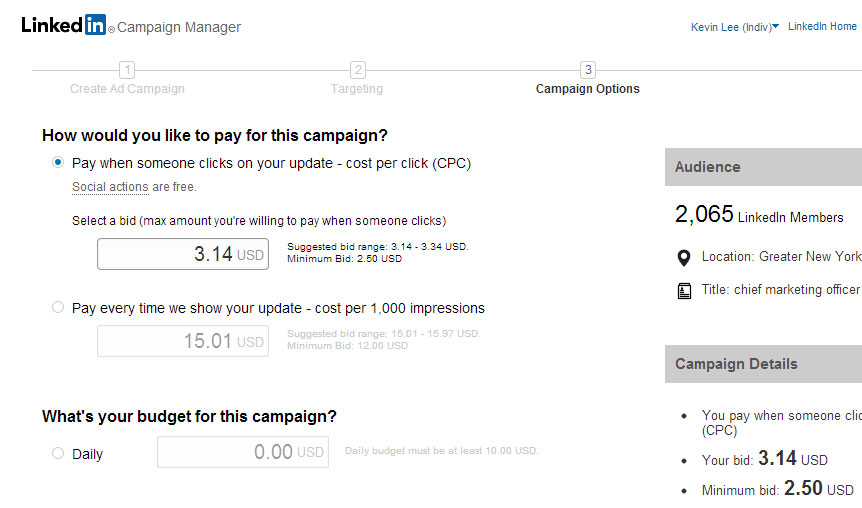The image size is (862, 508).
Task: Click step 1 number box icon
Action: 127,70
